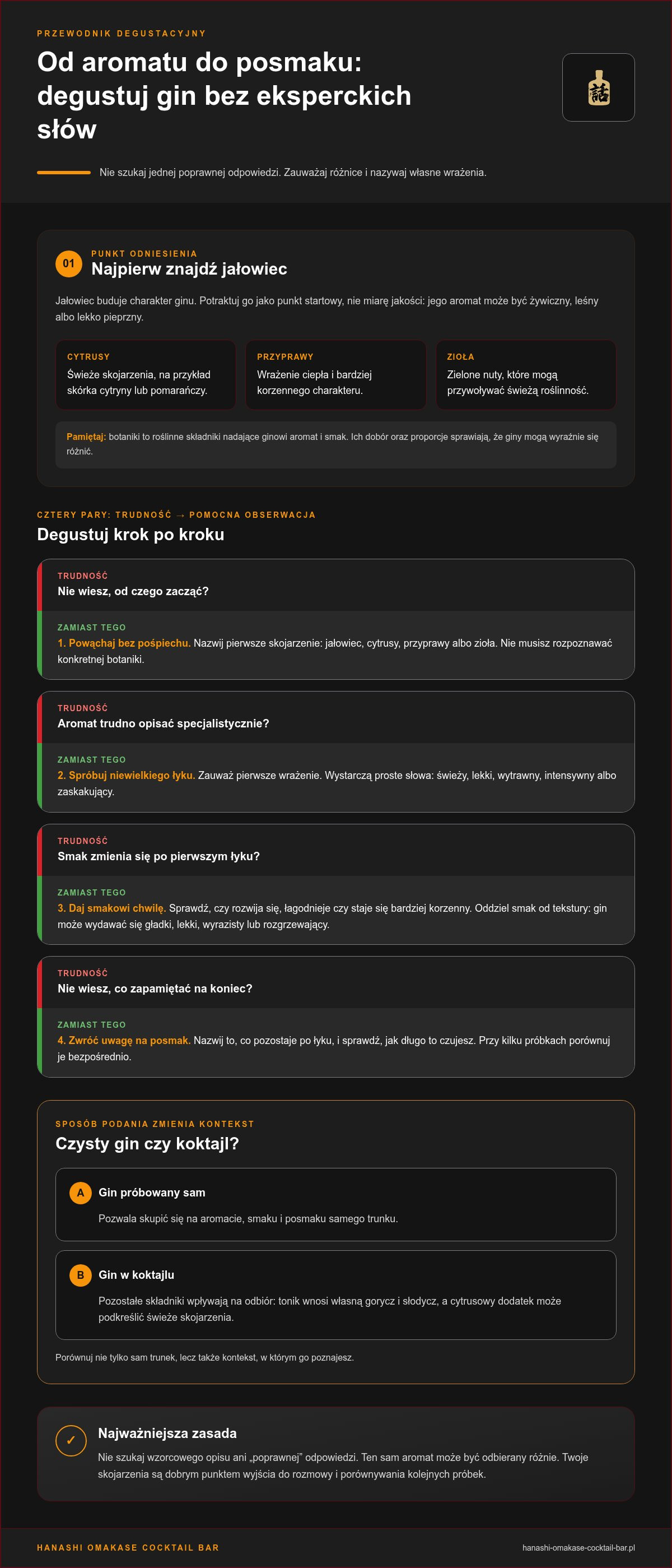
Task: Click step '4. Zwróć uwagę na posmak.'
Action: (124, 1040)
